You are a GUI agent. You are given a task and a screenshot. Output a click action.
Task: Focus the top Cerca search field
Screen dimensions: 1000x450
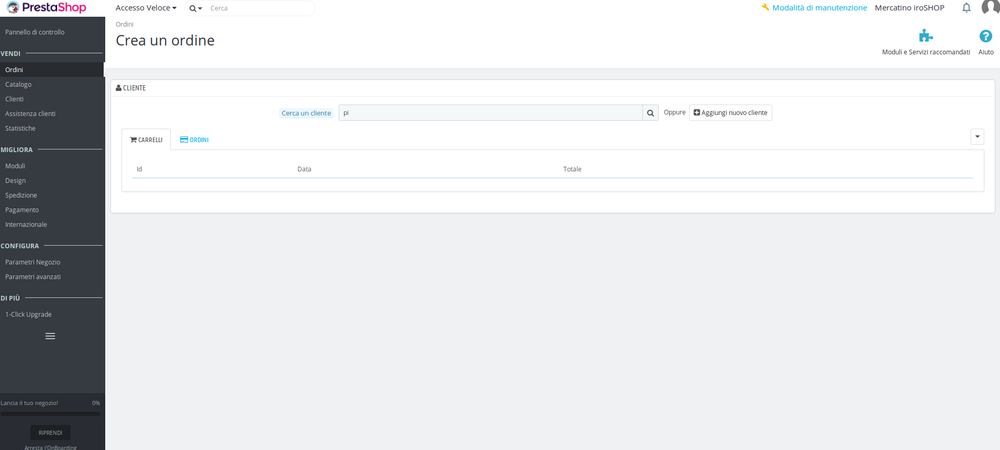coord(260,8)
